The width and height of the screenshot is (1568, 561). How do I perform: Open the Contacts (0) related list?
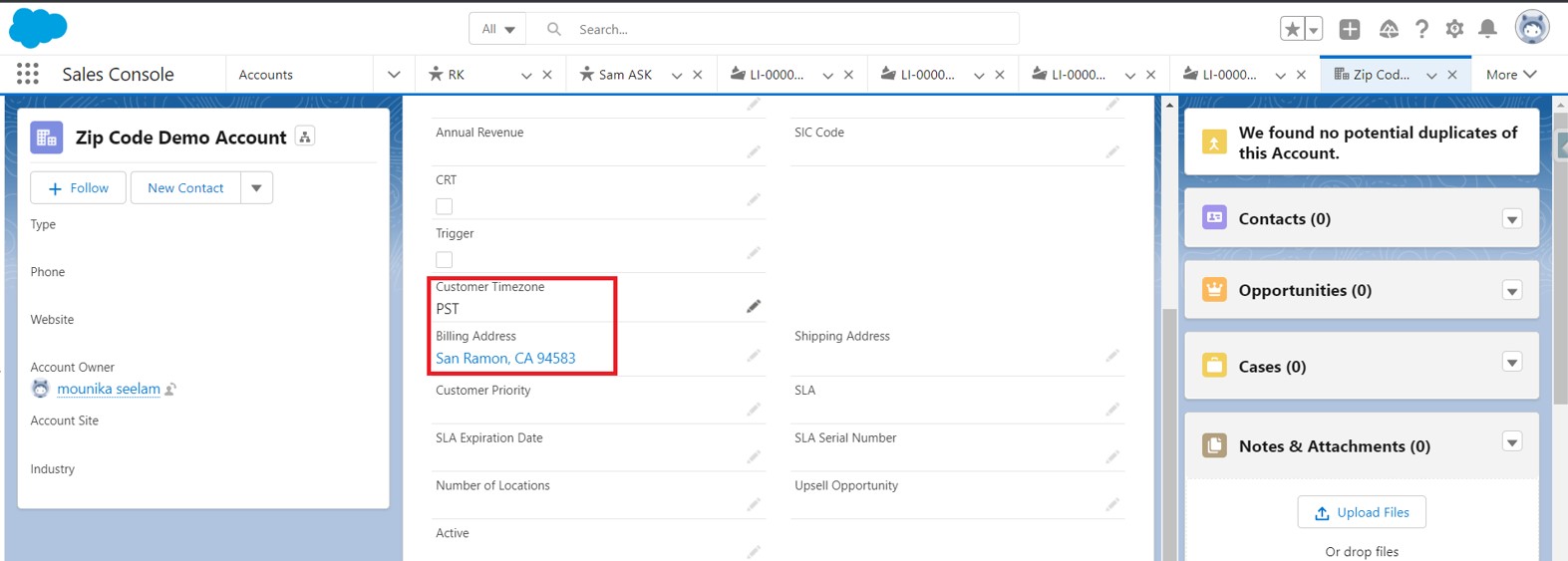tap(1284, 218)
